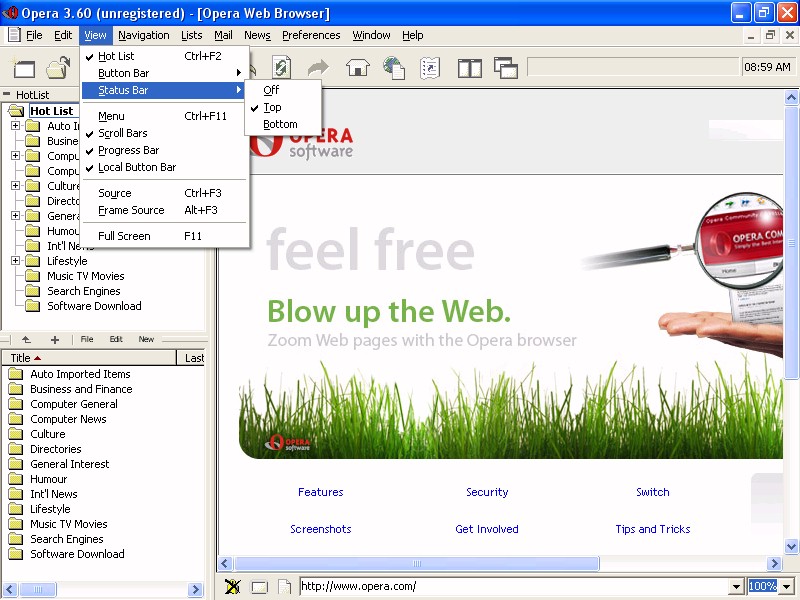800x600 pixels.
Task: Click the hotlist up-level arrow icon
Action: [x=26, y=339]
